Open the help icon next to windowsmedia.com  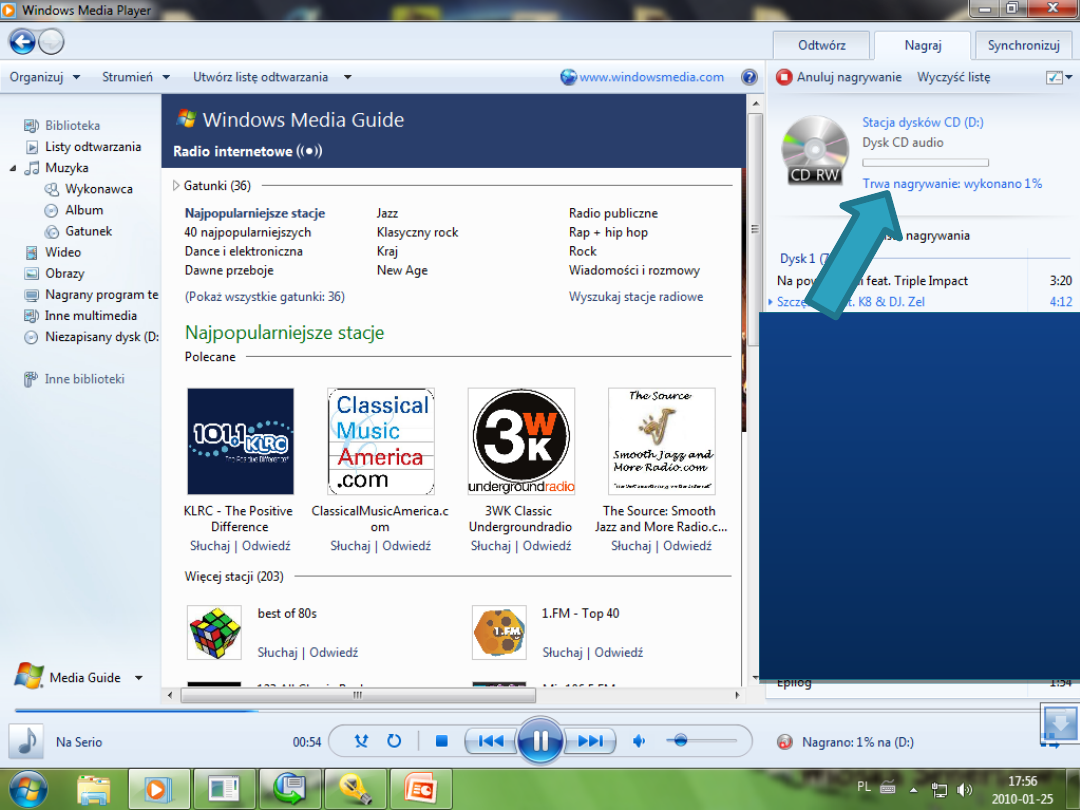click(749, 77)
